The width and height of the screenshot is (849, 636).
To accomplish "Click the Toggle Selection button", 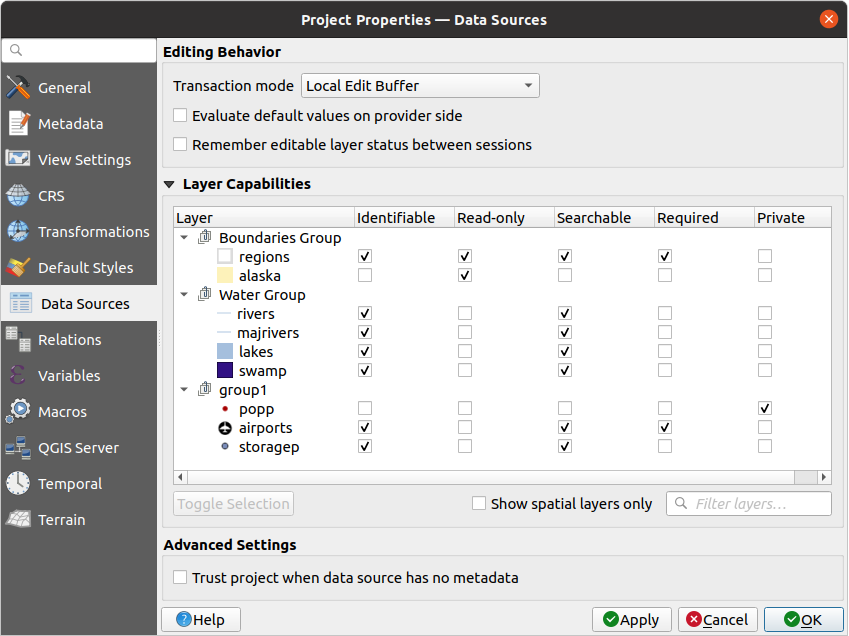I will (x=232, y=503).
